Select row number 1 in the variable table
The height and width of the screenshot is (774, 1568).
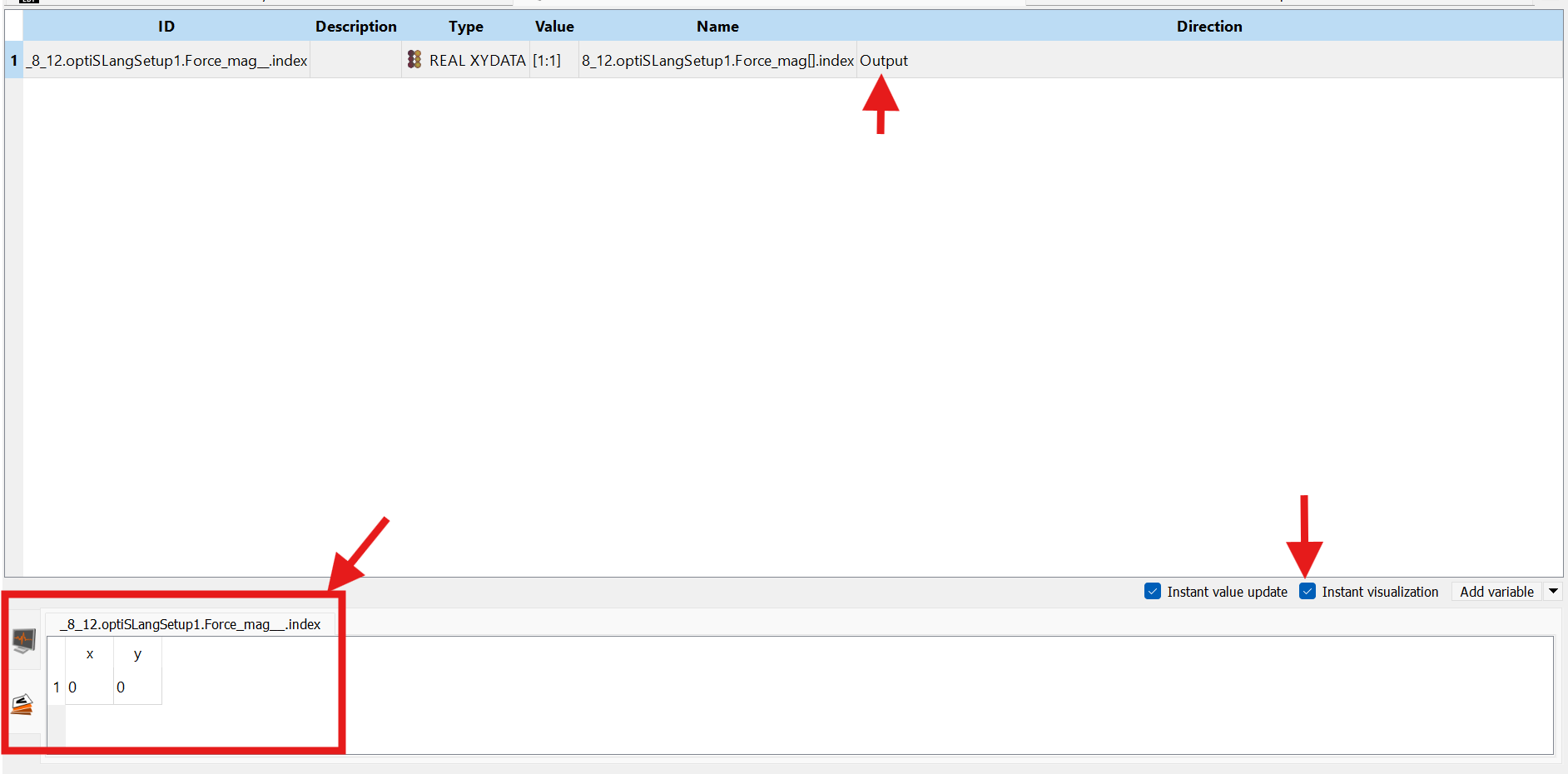[14, 61]
